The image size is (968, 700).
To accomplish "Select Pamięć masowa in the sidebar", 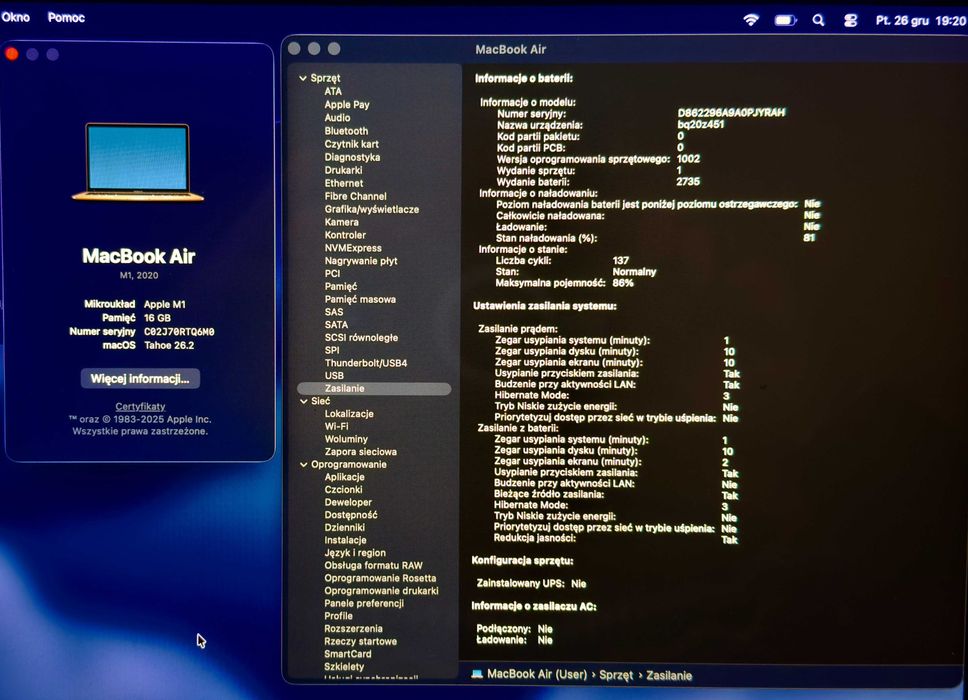I will [360, 299].
